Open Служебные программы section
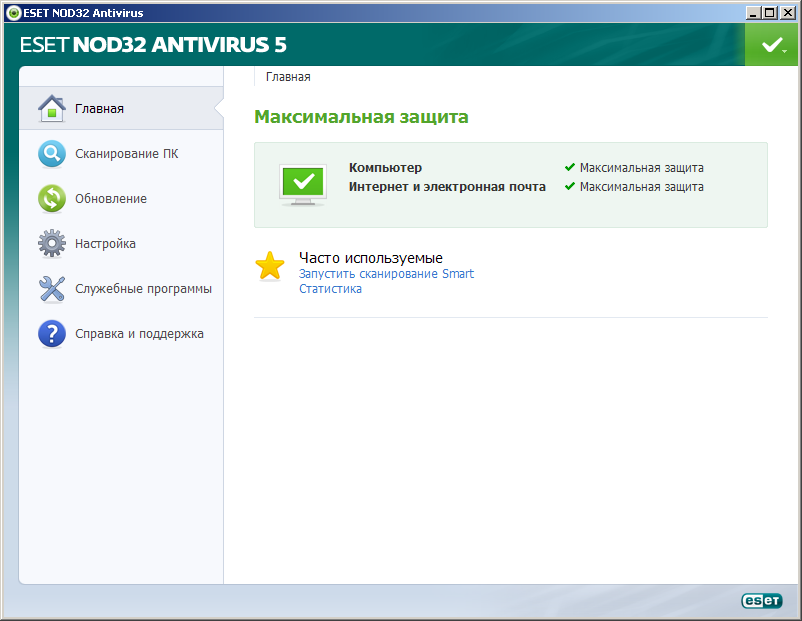This screenshot has width=802, height=621. (143, 289)
